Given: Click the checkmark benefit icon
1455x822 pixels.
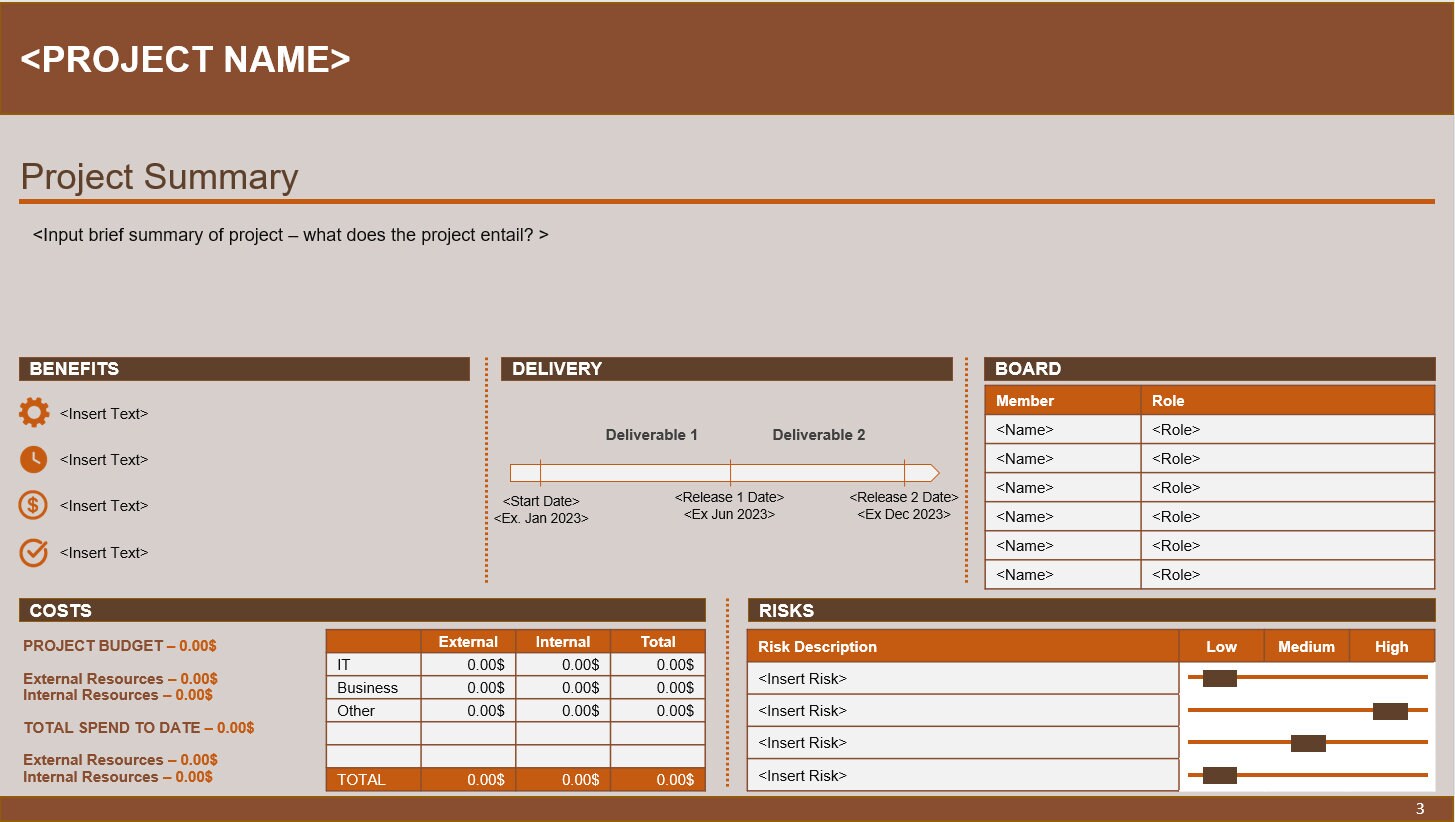Looking at the screenshot, I should coord(33,552).
